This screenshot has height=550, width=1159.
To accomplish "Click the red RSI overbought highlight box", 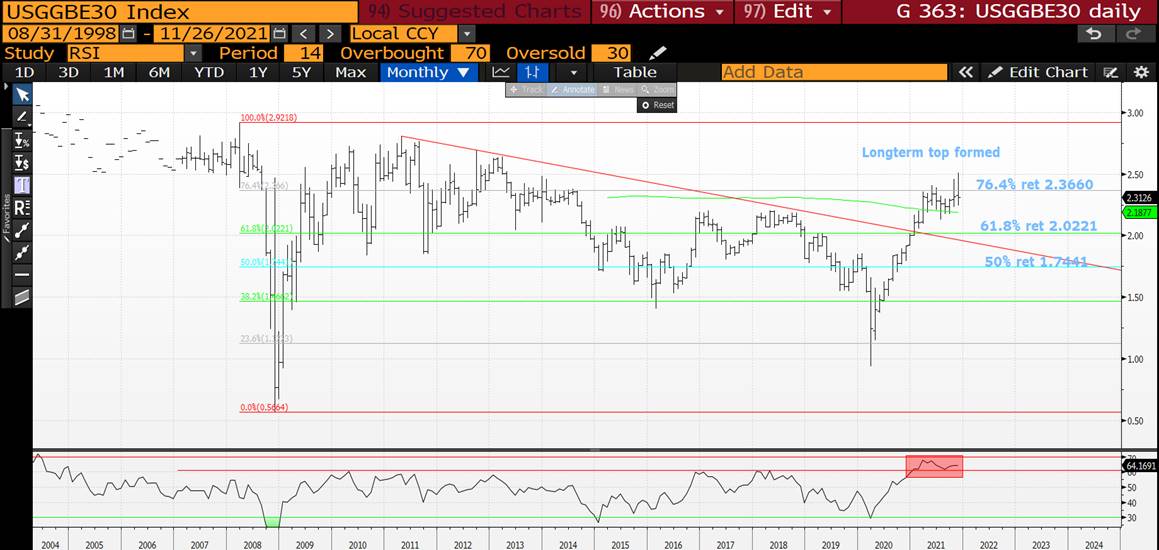I will 934,466.
